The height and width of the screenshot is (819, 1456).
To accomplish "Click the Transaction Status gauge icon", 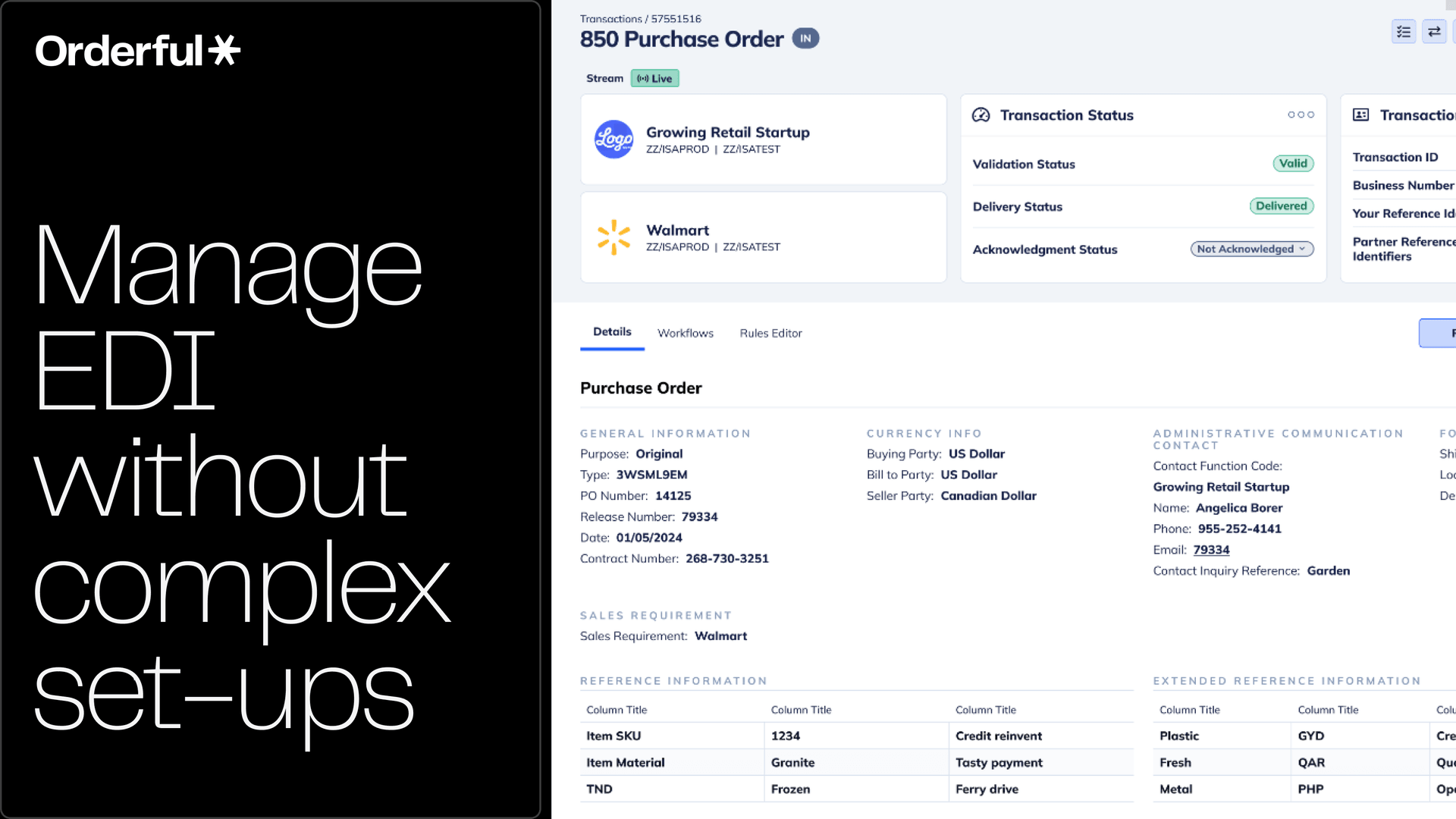I will point(981,115).
